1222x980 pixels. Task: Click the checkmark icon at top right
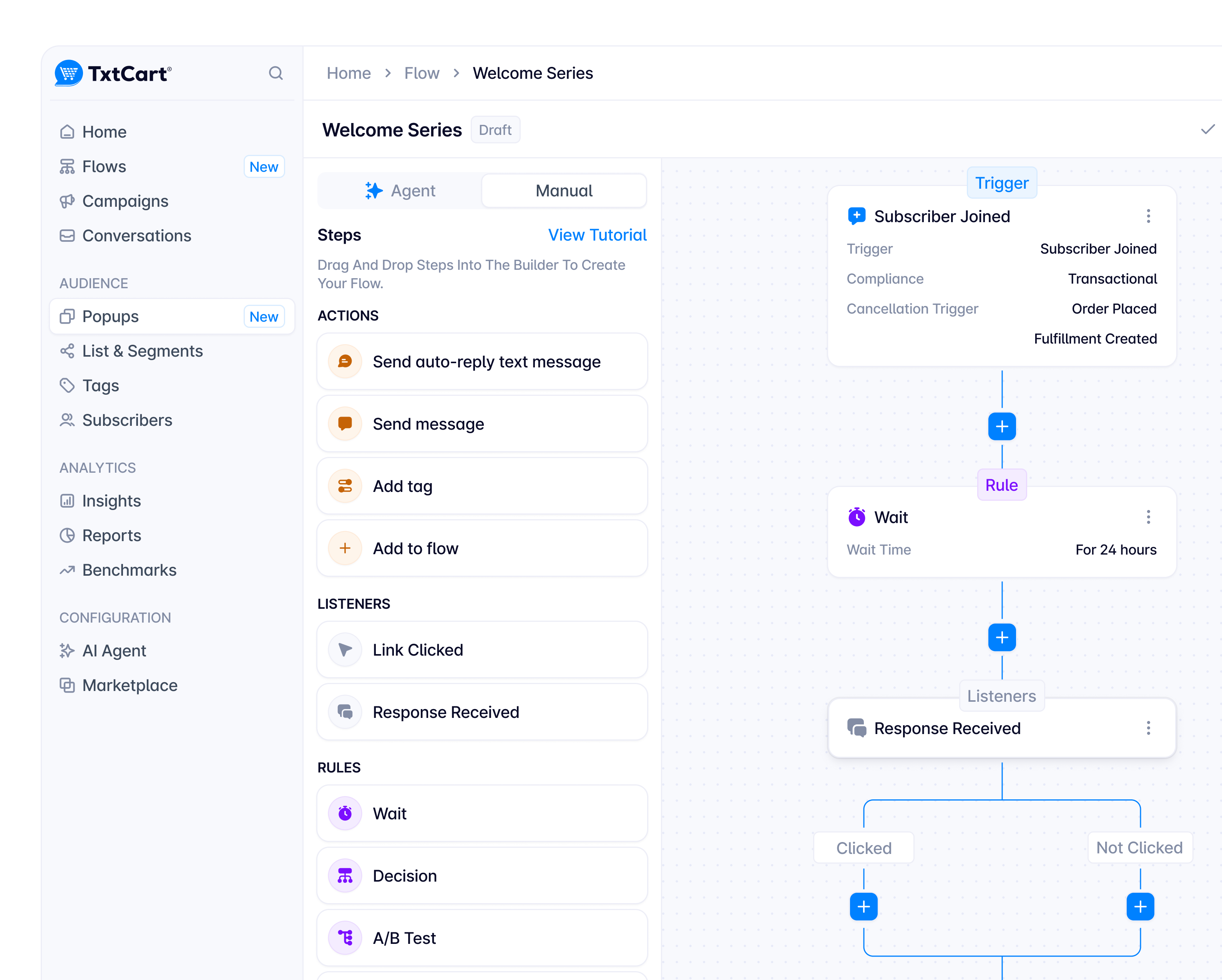pyautogui.click(x=1207, y=130)
